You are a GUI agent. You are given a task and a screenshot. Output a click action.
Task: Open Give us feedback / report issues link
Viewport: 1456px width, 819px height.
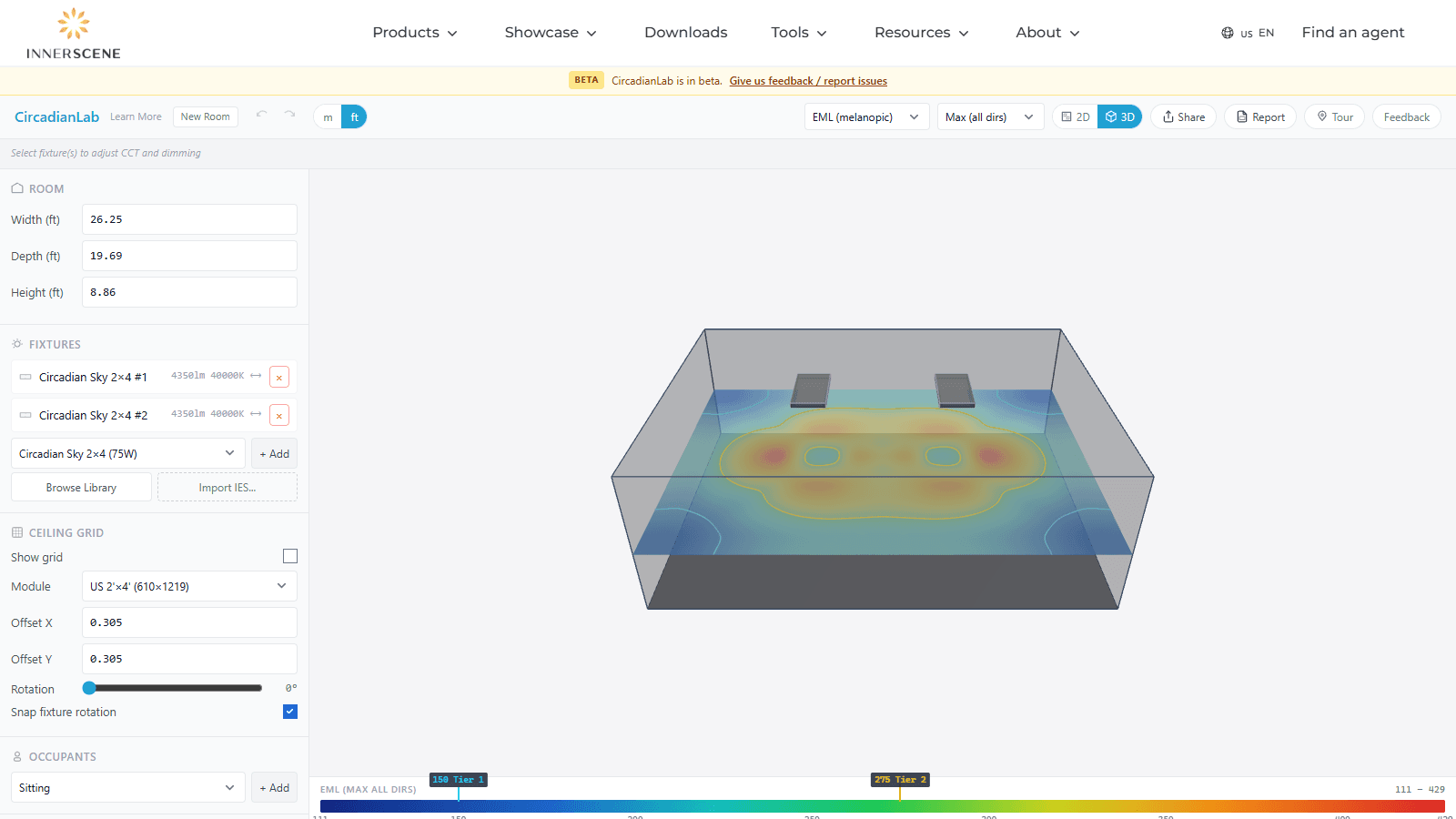(x=808, y=81)
